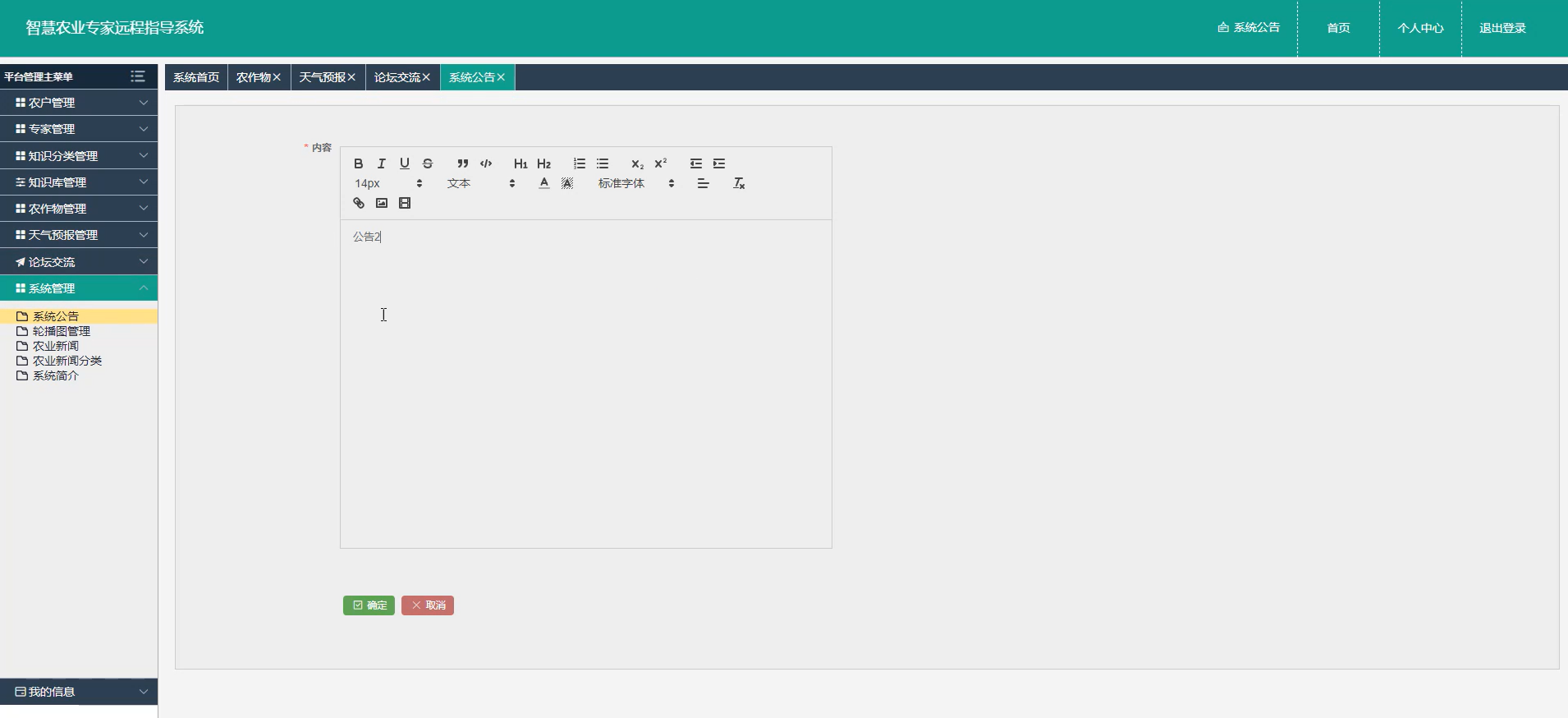The height and width of the screenshot is (718, 1568).
Task: Expand the 农户管理 menu
Action: click(79, 103)
